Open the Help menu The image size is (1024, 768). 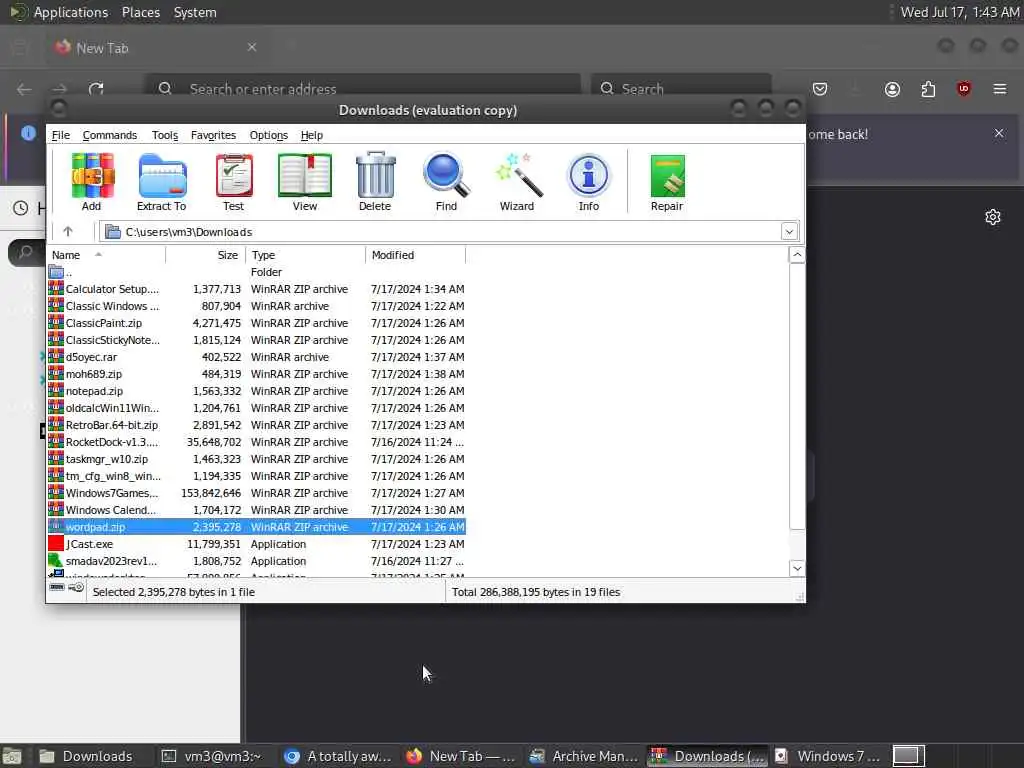[x=312, y=135]
